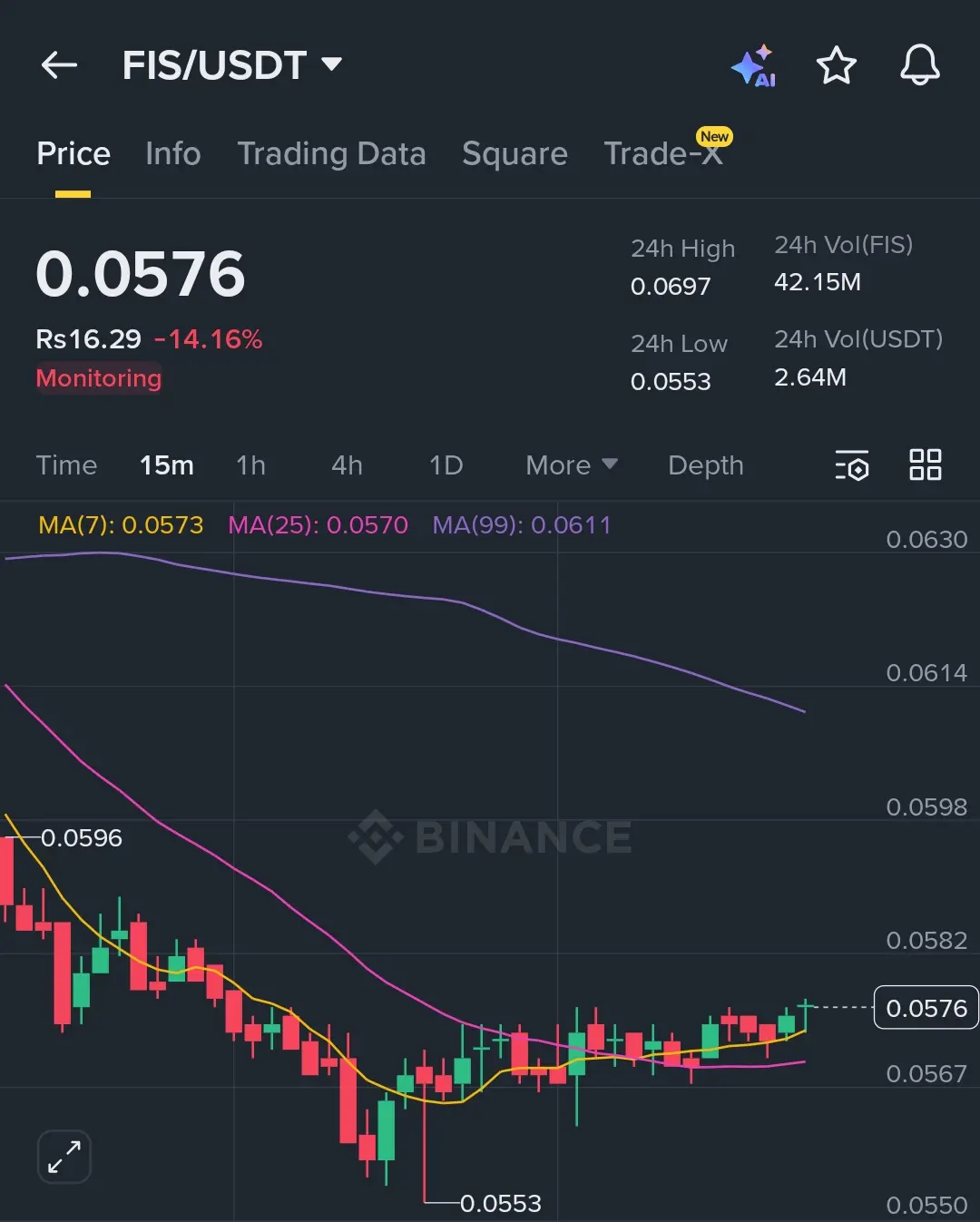Expand the FIS/USDT pair selector arrow
The image size is (980, 1222).
[x=332, y=64]
